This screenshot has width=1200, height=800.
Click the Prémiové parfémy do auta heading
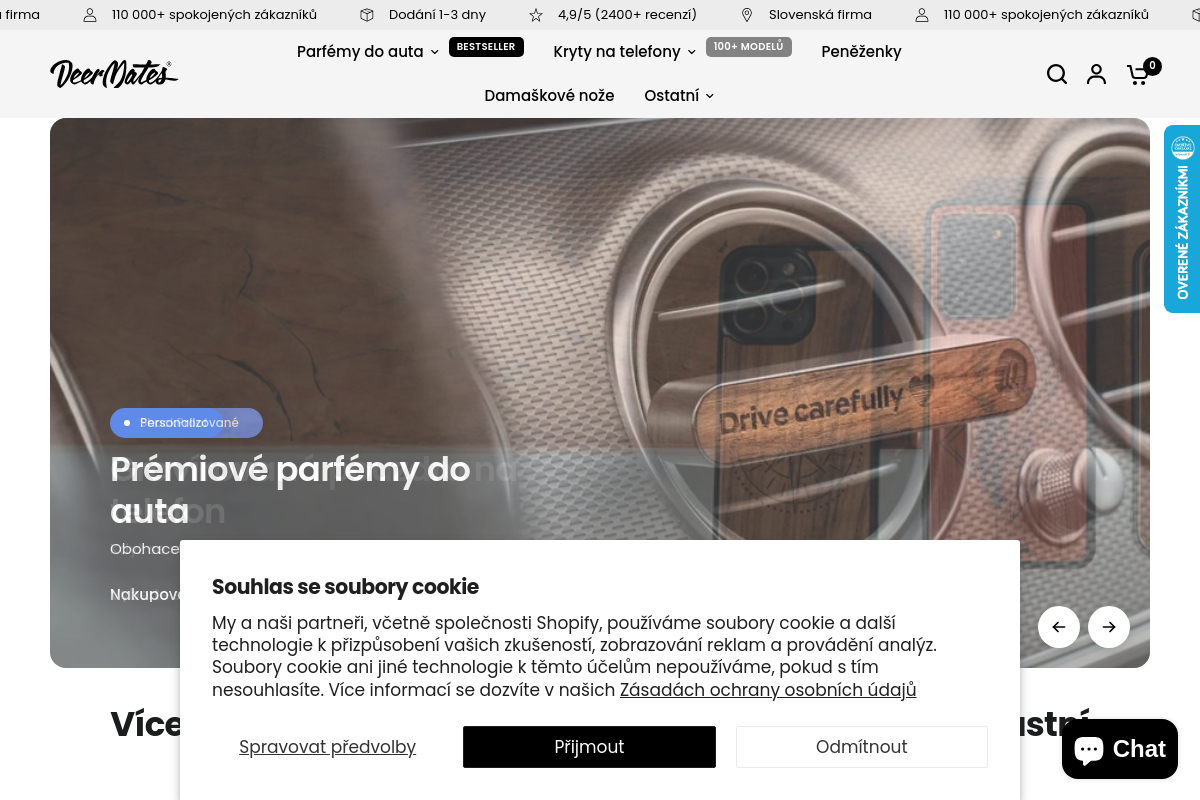click(290, 490)
